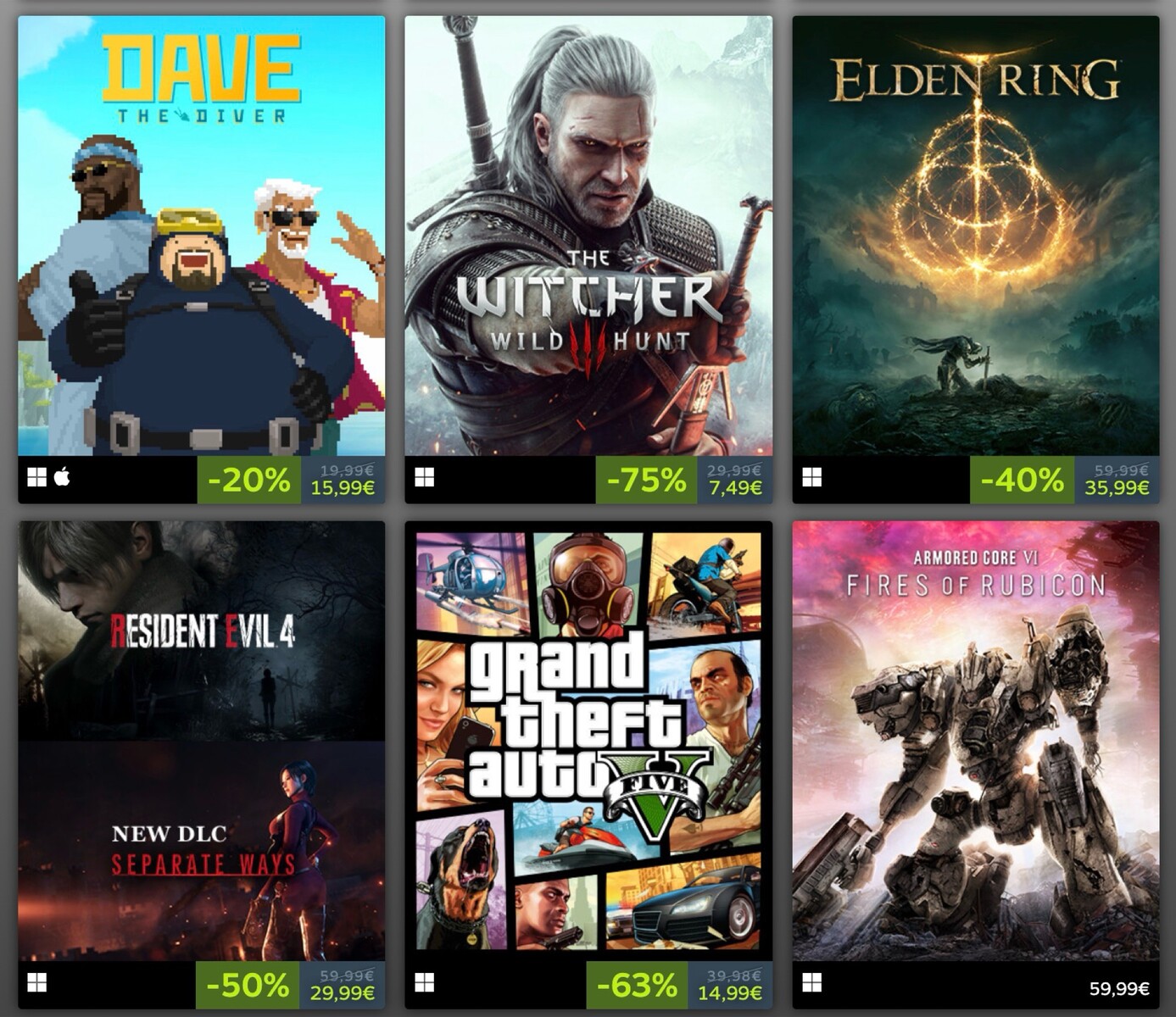The image size is (1176, 1017).
Task: Click the Windows icon under Resident Evil 4
Action: point(36,983)
